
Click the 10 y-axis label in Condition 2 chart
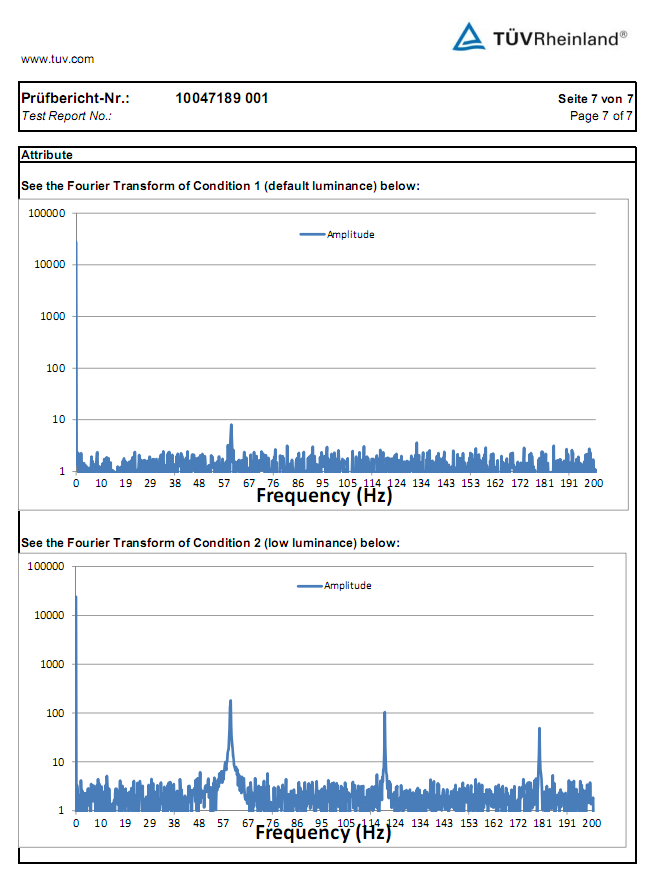click(x=58, y=762)
